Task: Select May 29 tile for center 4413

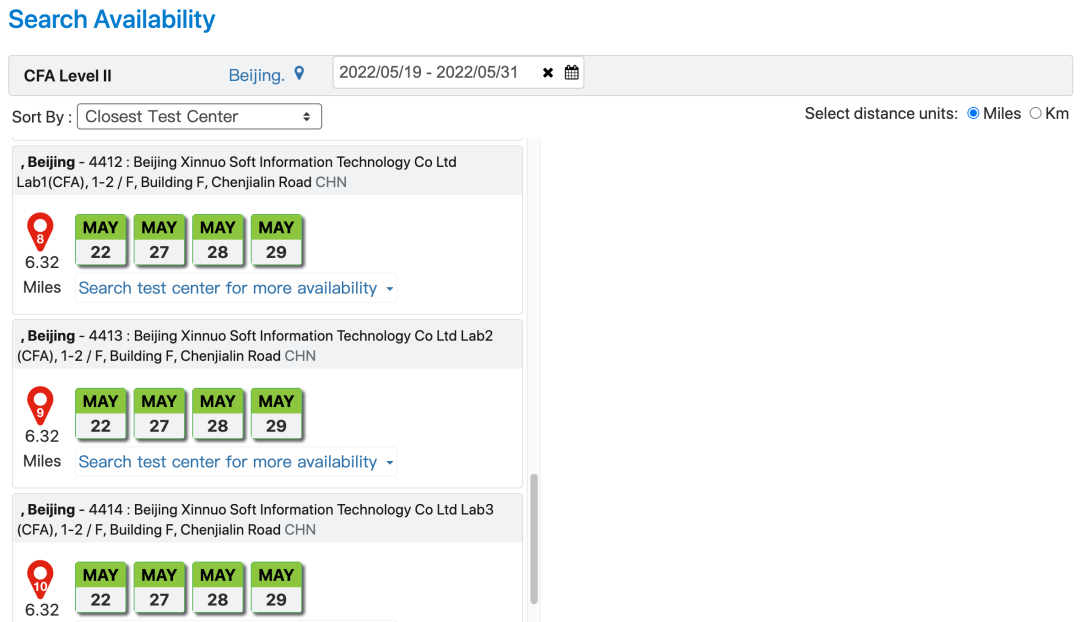Action: [276, 414]
